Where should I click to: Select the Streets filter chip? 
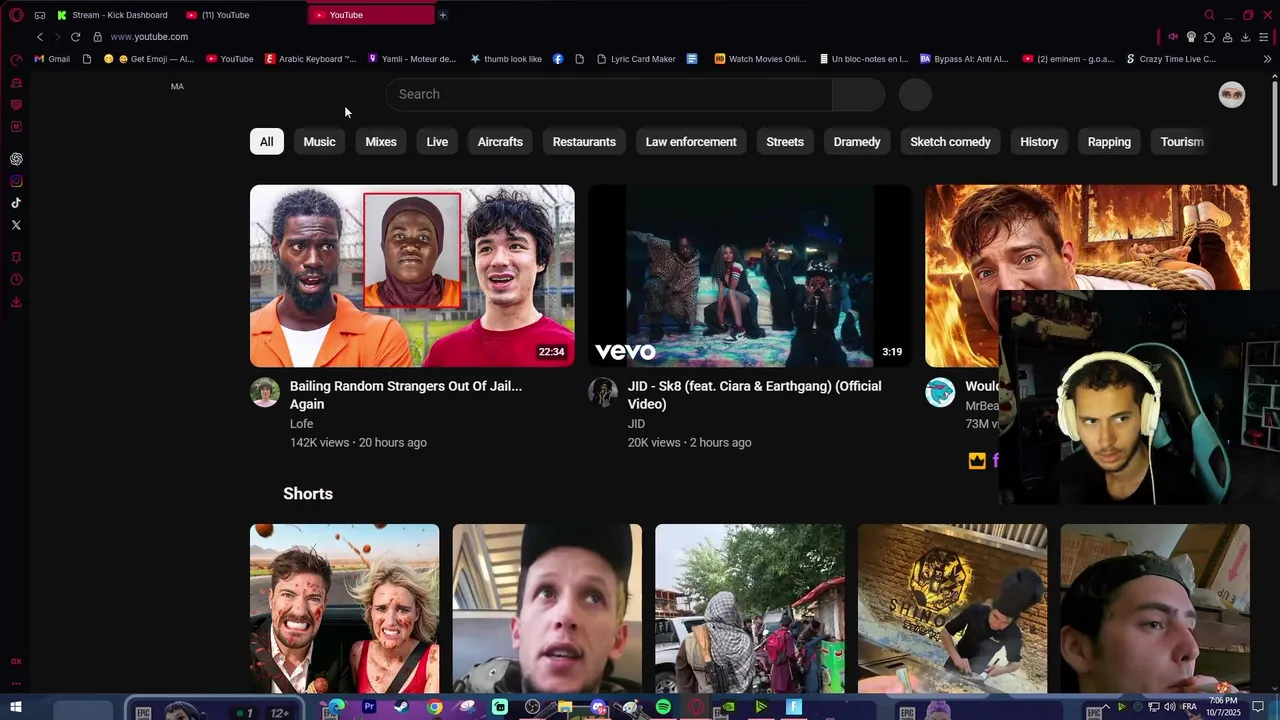[785, 142]
